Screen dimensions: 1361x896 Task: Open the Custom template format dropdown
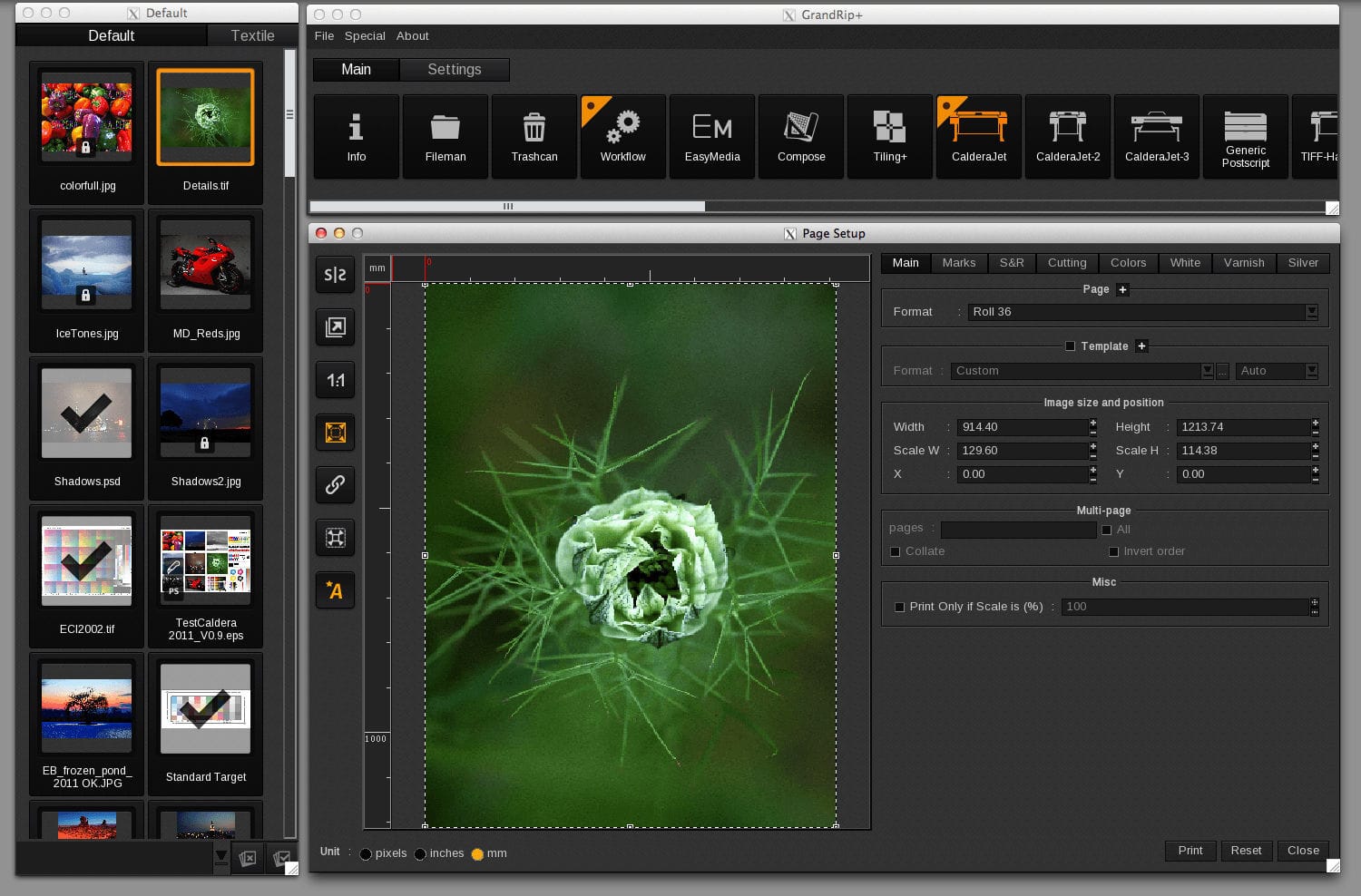coord(1207,371)
